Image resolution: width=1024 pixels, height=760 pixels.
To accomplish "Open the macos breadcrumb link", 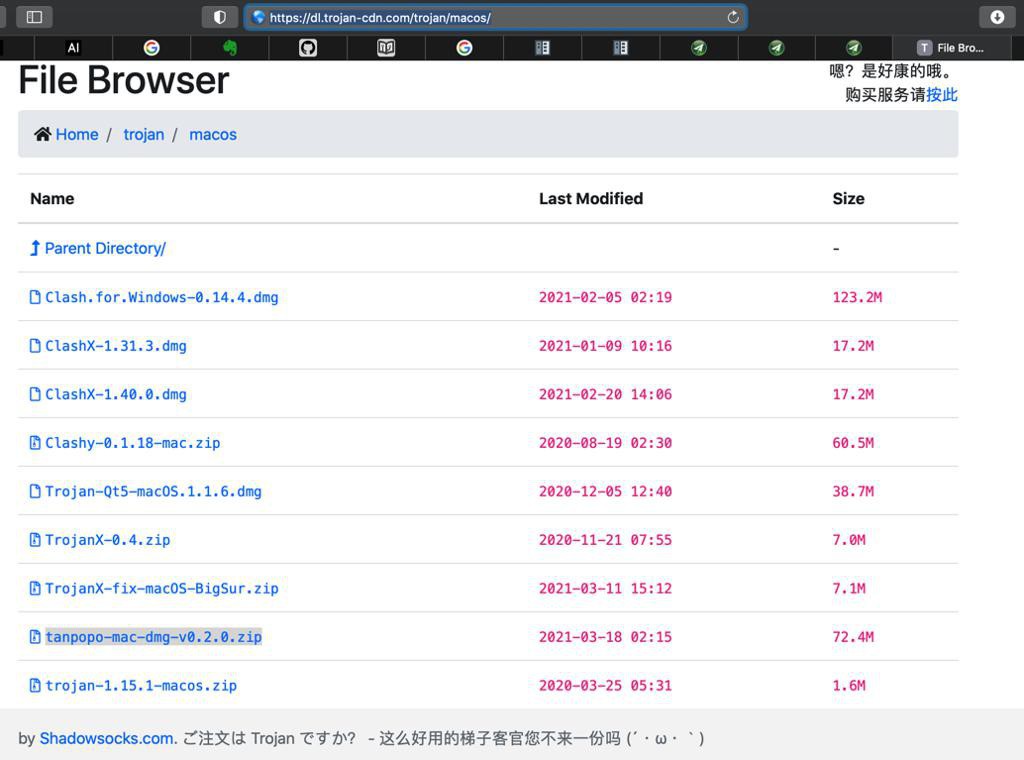I will [x=213, y=135].
